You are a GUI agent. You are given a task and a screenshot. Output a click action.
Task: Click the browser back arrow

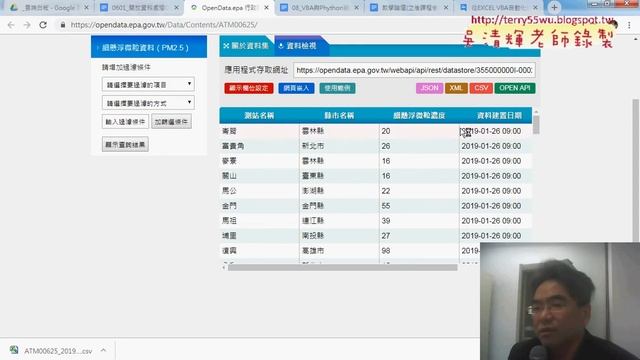[11, 25]
